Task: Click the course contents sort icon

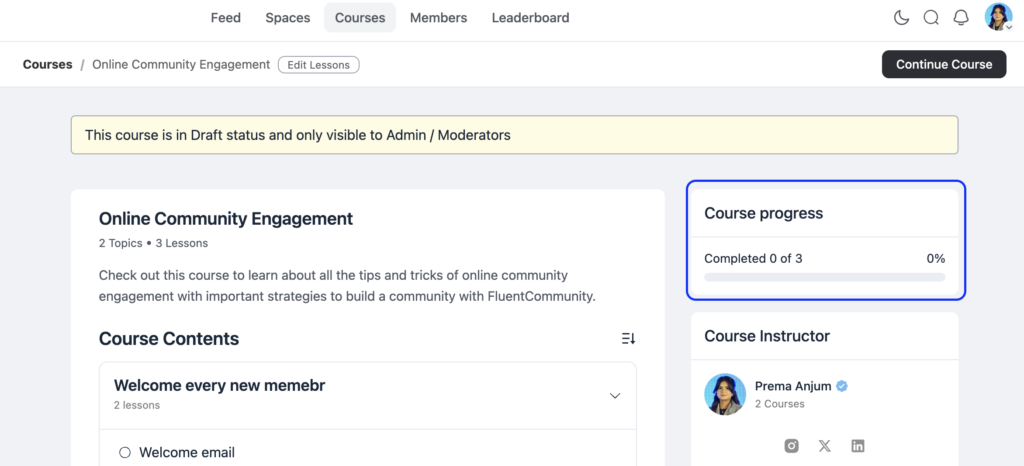Action: 628,338
